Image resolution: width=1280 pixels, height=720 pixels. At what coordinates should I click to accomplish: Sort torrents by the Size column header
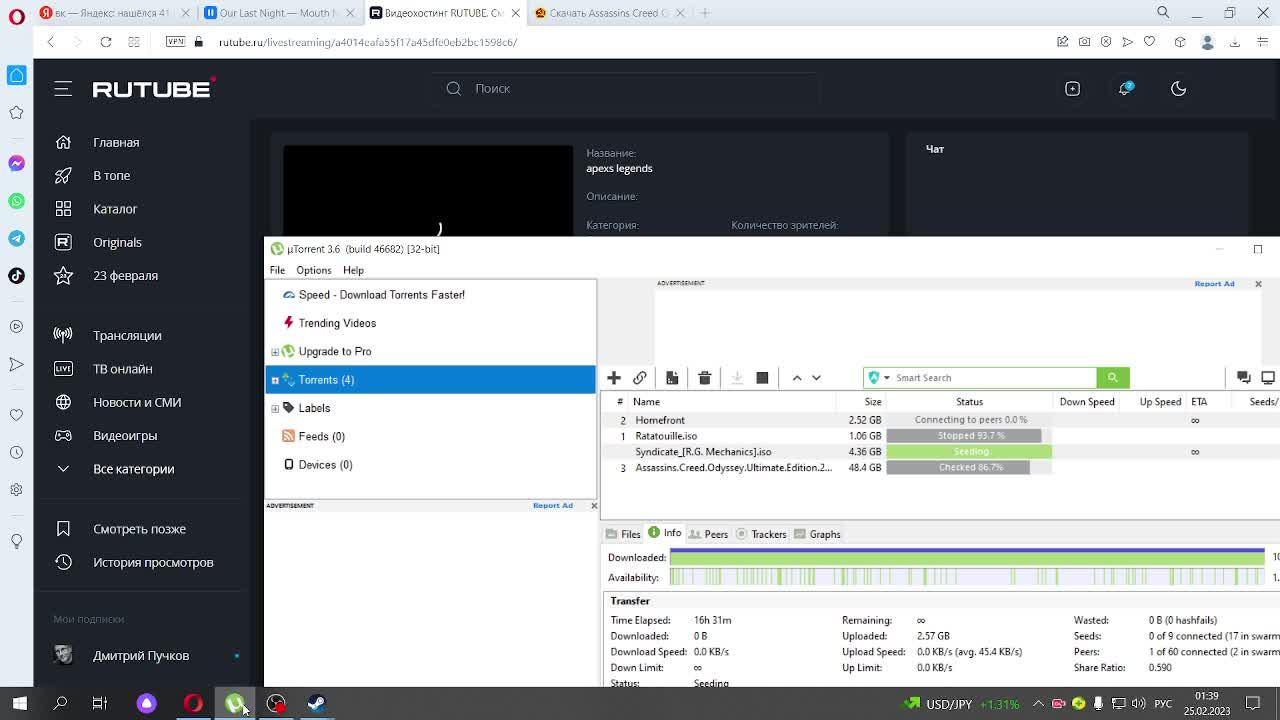pyautogui.click(x=873, y=402)
